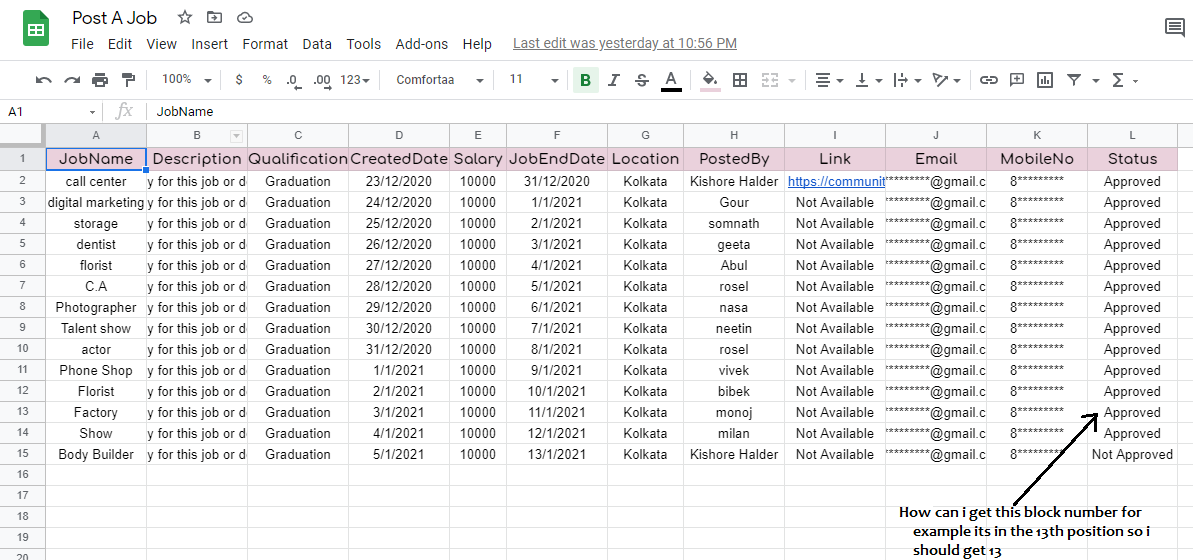
Task: Toggle strikethrough formatting
Action: point(642,80)
